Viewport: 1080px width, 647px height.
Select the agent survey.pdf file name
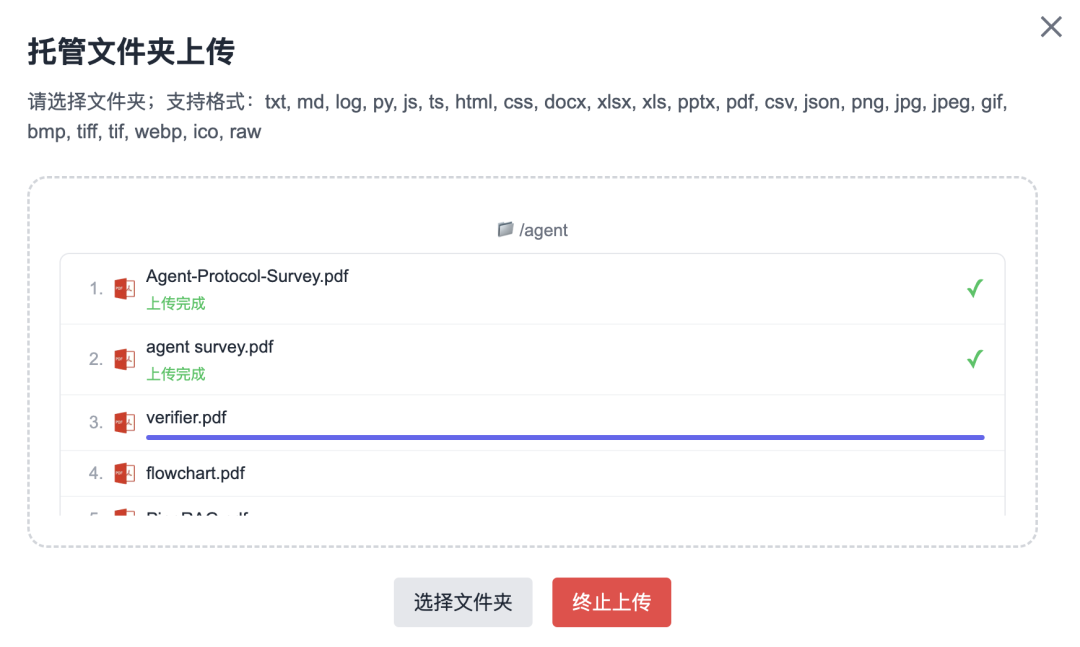click(x=209, y=347)
